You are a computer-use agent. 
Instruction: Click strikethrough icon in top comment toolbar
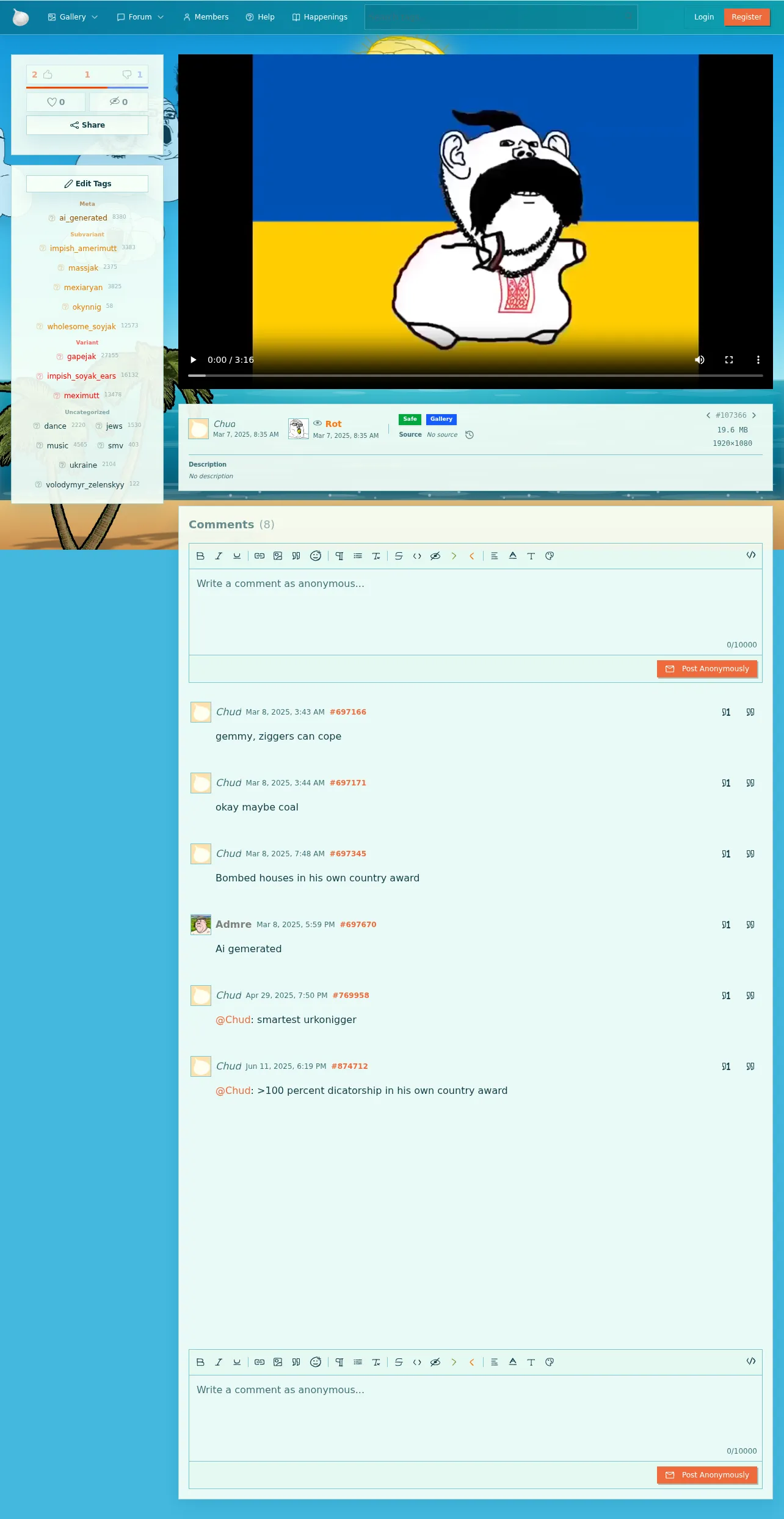399,556
